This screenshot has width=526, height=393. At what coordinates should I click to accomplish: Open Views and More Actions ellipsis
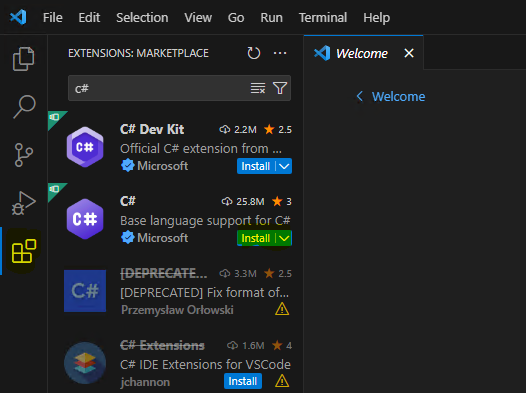point(280,53)
